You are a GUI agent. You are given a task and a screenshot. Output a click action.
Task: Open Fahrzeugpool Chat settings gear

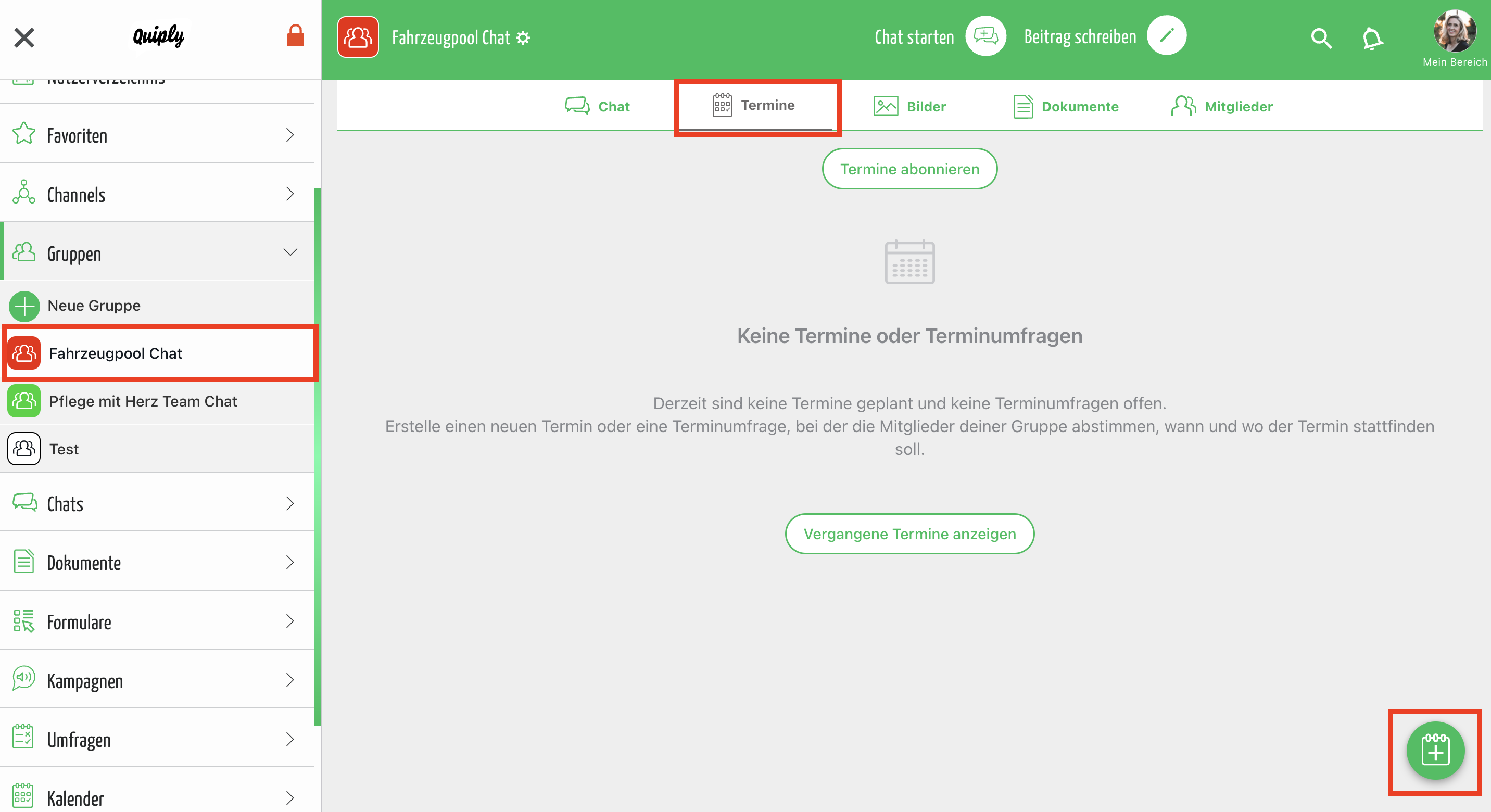tap(523, 38)
